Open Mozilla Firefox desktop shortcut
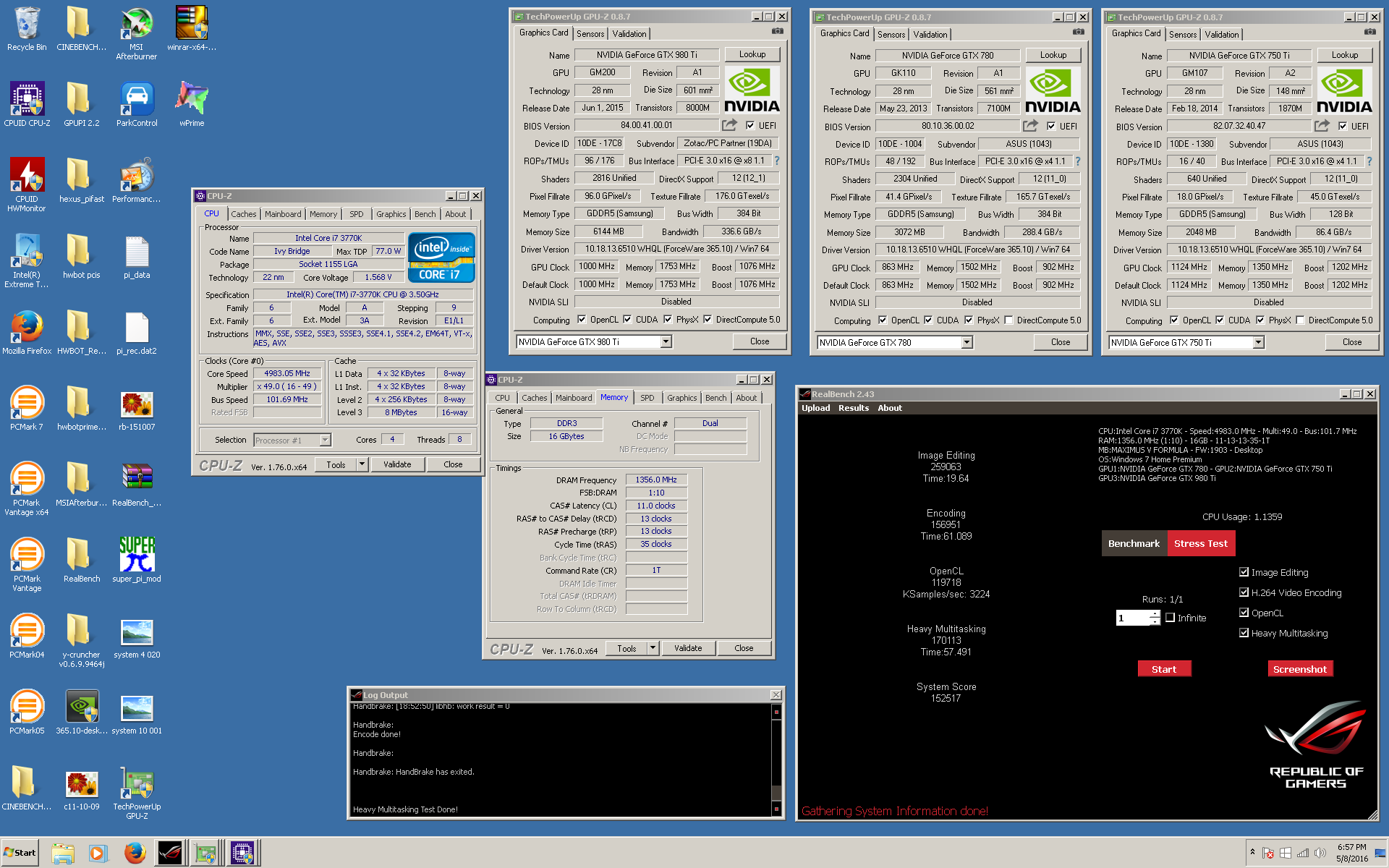This screenshot has width=1389, height=868. click(27, 333)
